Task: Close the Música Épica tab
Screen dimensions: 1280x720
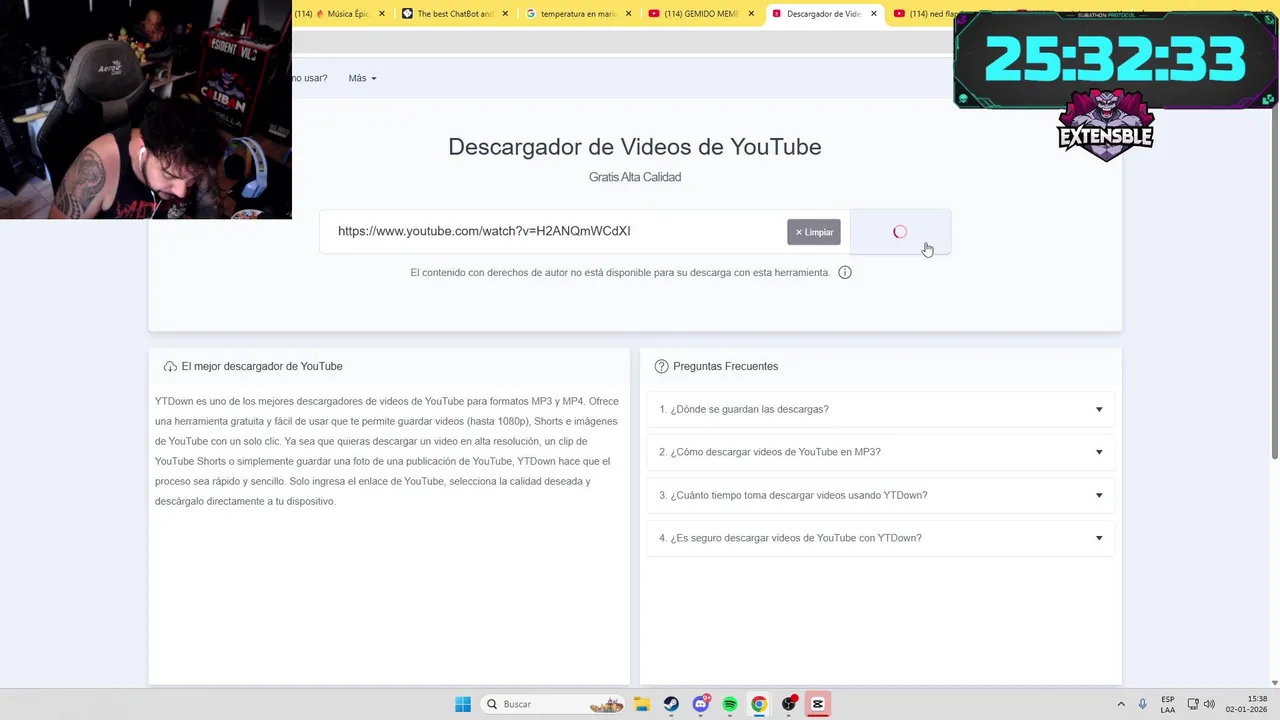Action: pos(383,14)
